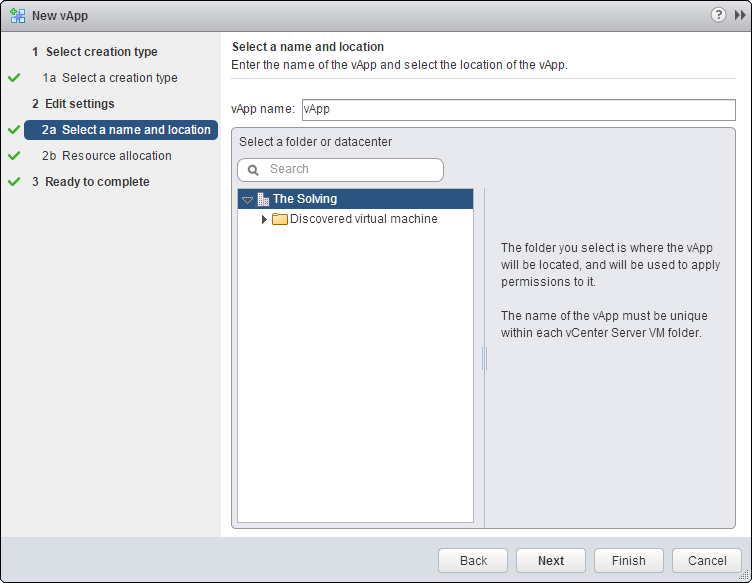Click the datacenter icon beside The Solving
The width and height of the screenshot is (752, 583).
(x=263, y=199)
